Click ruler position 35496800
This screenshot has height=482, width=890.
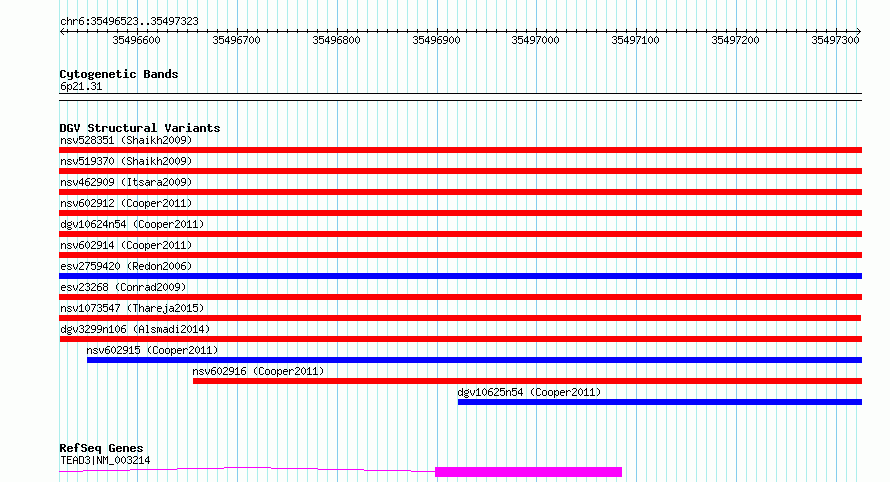(x=336, y=40)
